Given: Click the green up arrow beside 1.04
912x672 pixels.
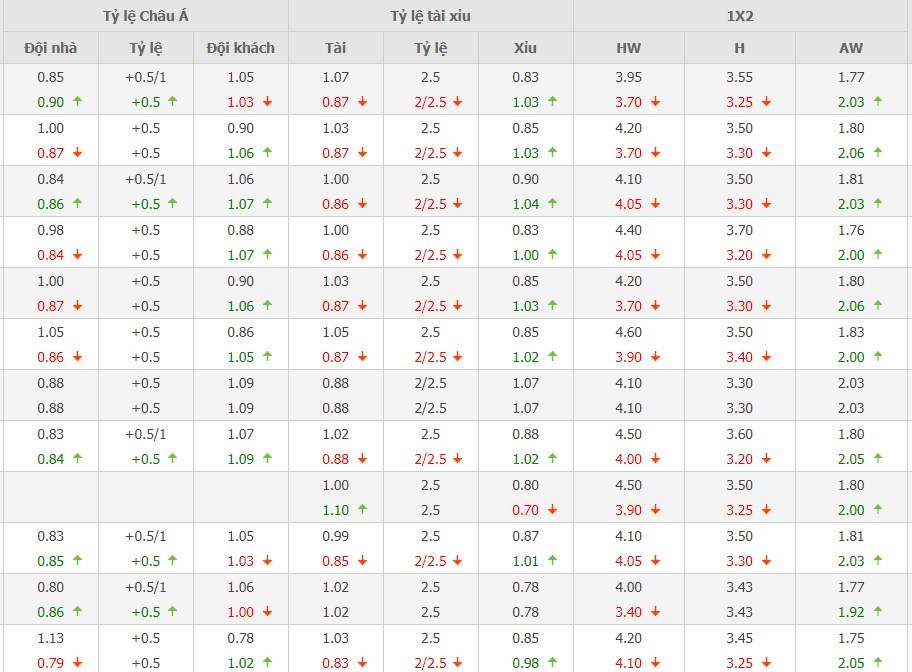Looking at the screenshot, I should [552, 203].
